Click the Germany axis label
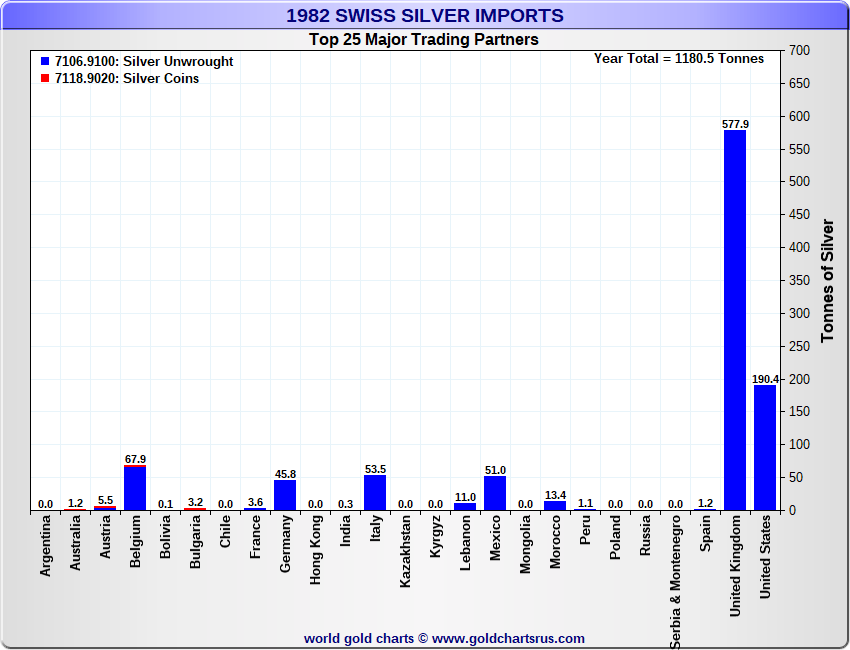Image resolution: width=850 pixels, height=650 pixels. 285,543
